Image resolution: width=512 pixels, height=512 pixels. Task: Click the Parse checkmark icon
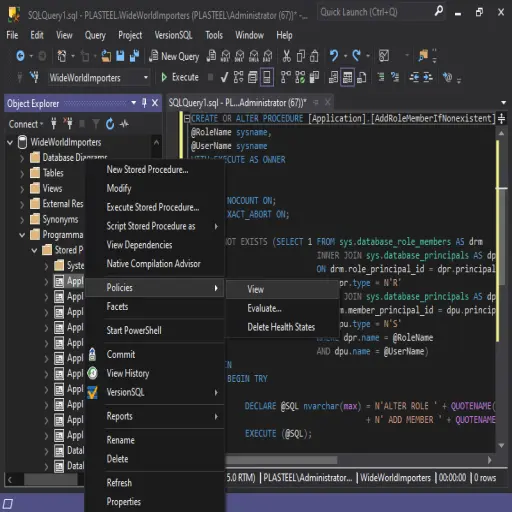224,78
